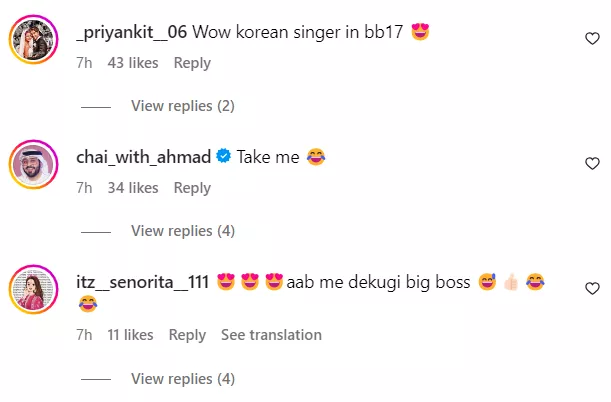View the 11 likes on the last comment
The width and height of the screenshot is (611, 402).
tap(130, 335)
